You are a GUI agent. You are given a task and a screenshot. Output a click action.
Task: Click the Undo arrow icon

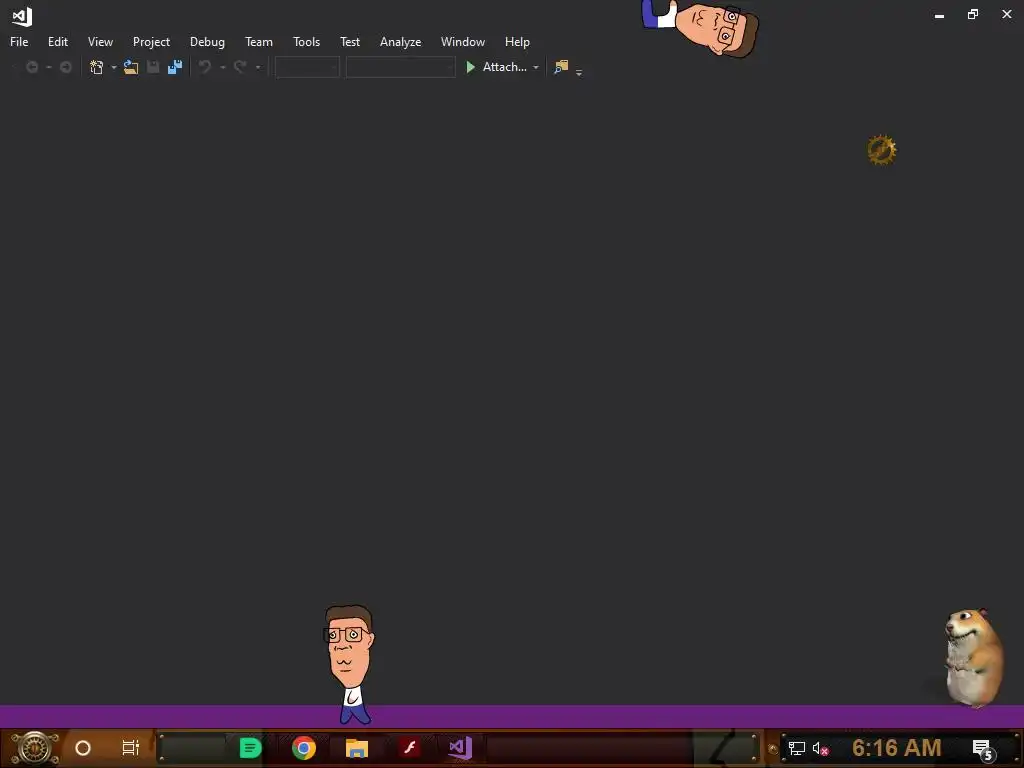click(x=205, y=67)
